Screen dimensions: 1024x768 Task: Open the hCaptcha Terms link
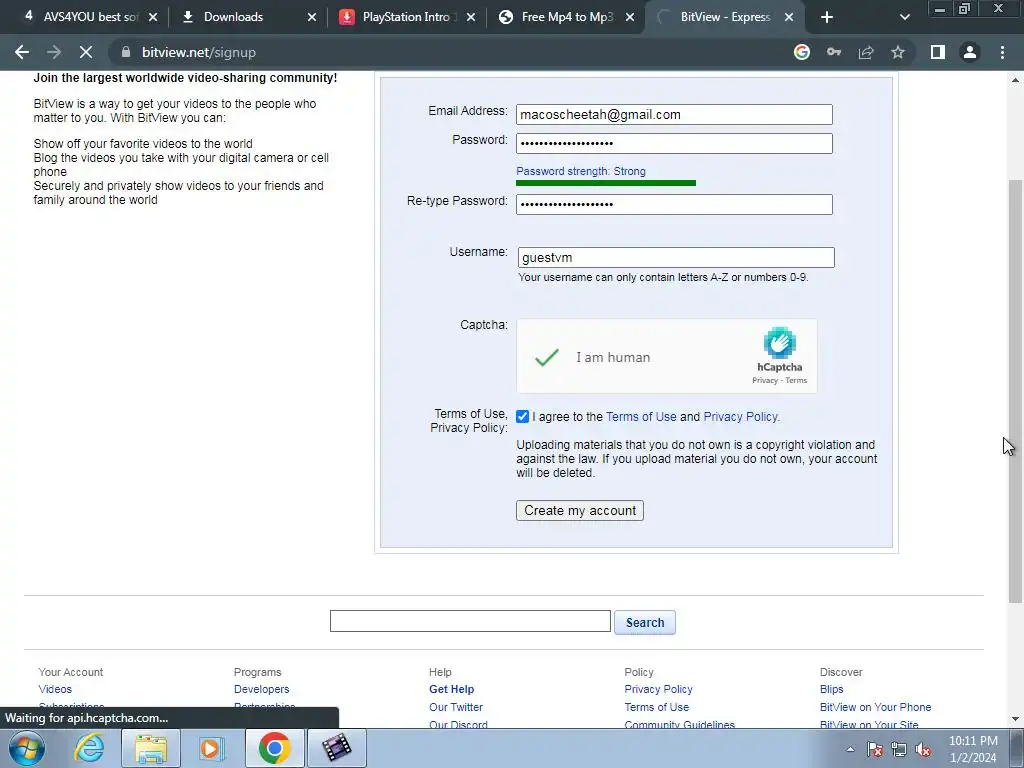click(796, 380)
